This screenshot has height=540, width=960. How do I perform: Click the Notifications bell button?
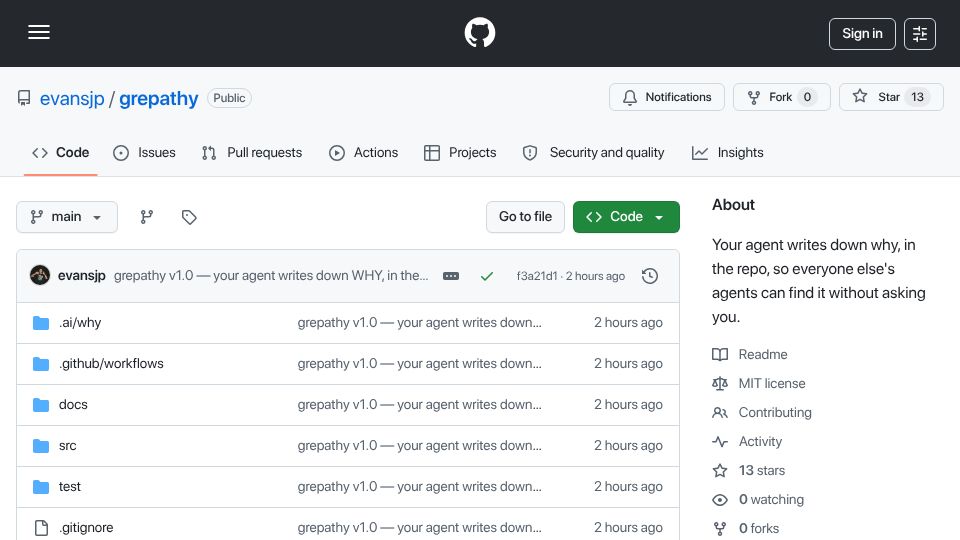point(667,97)
